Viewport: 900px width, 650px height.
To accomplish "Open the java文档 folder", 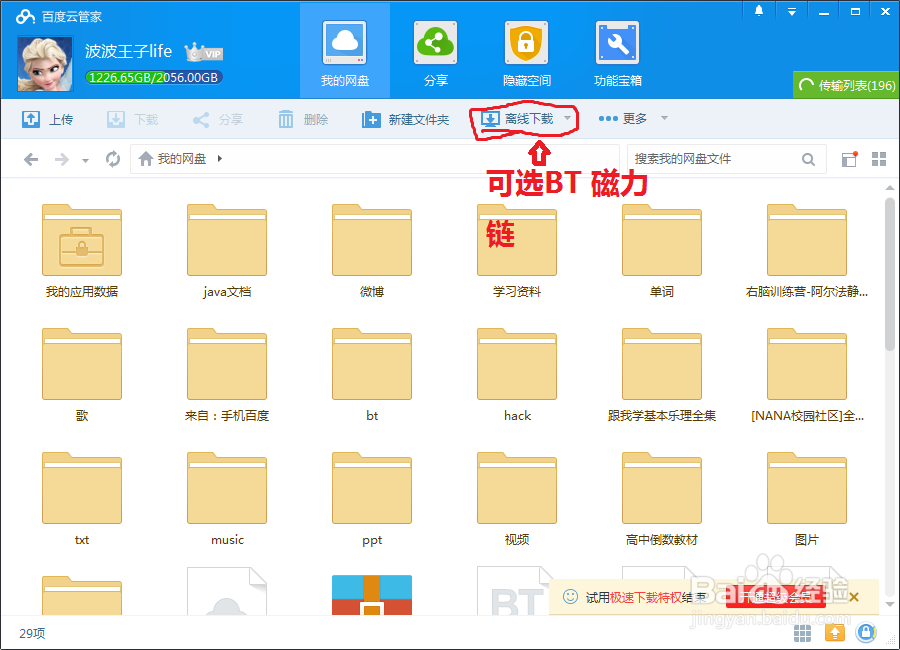I will (227, 251).
